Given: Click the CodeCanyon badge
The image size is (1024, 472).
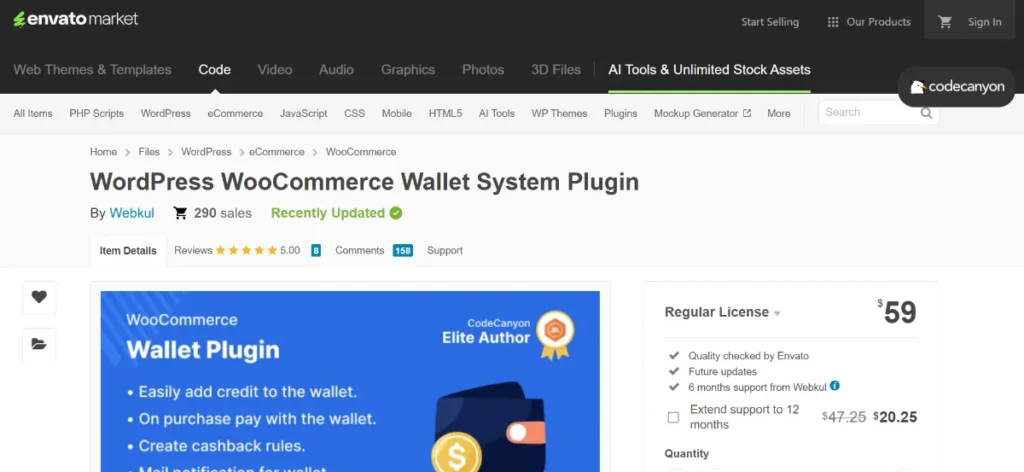Looking at the screenshot, I should pos(957,87).
